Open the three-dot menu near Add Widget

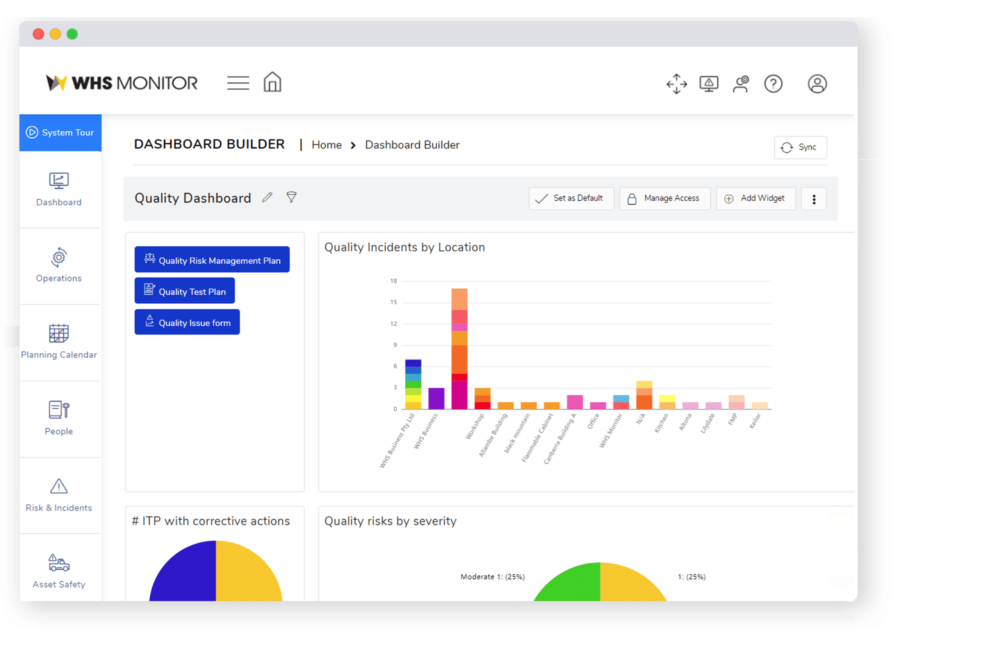pos(813,198)
